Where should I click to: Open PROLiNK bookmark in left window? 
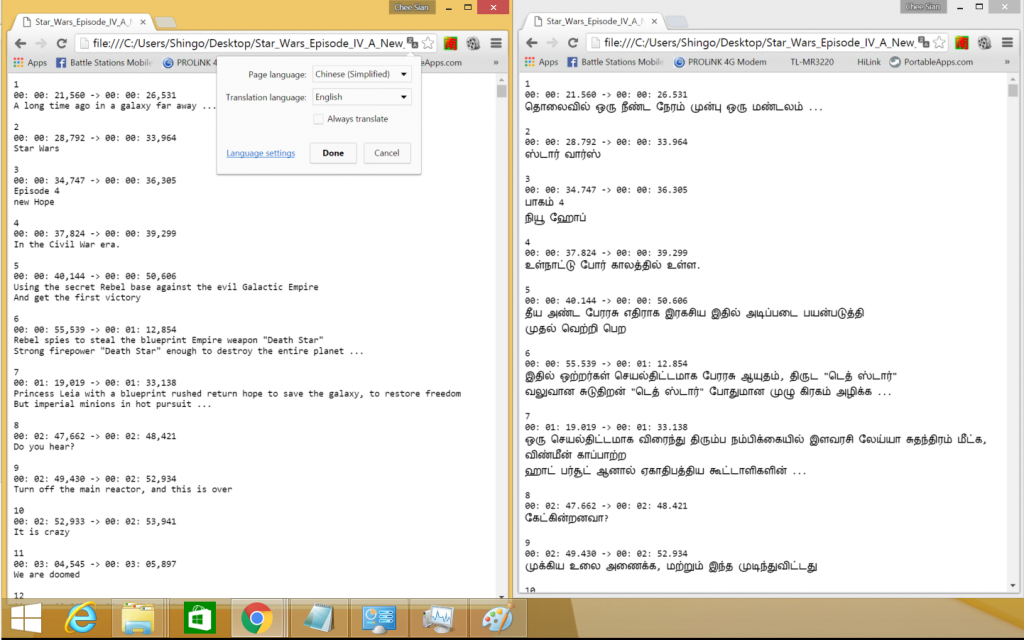189,63
